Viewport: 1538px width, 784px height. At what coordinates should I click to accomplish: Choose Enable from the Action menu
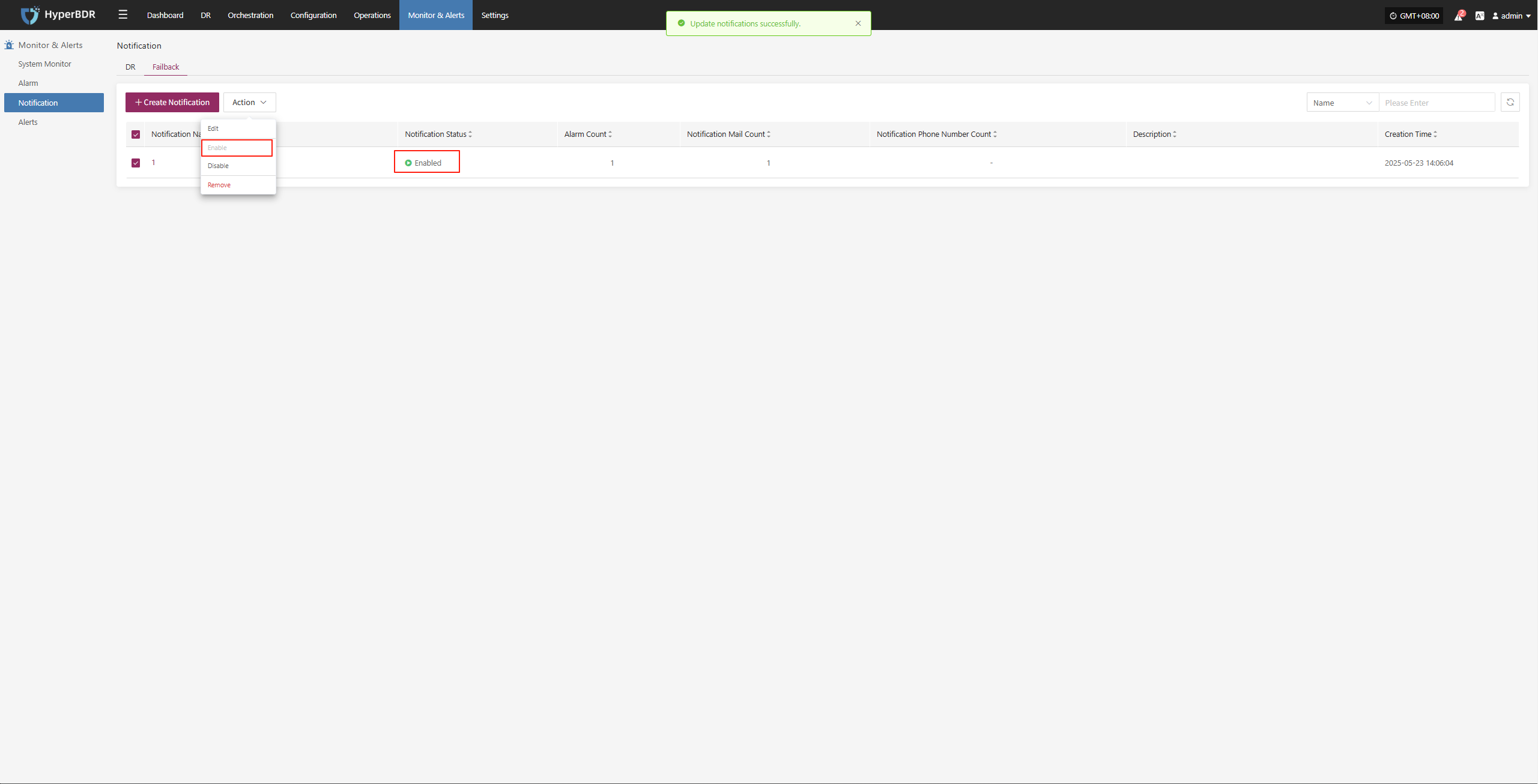tap(237, 148)
